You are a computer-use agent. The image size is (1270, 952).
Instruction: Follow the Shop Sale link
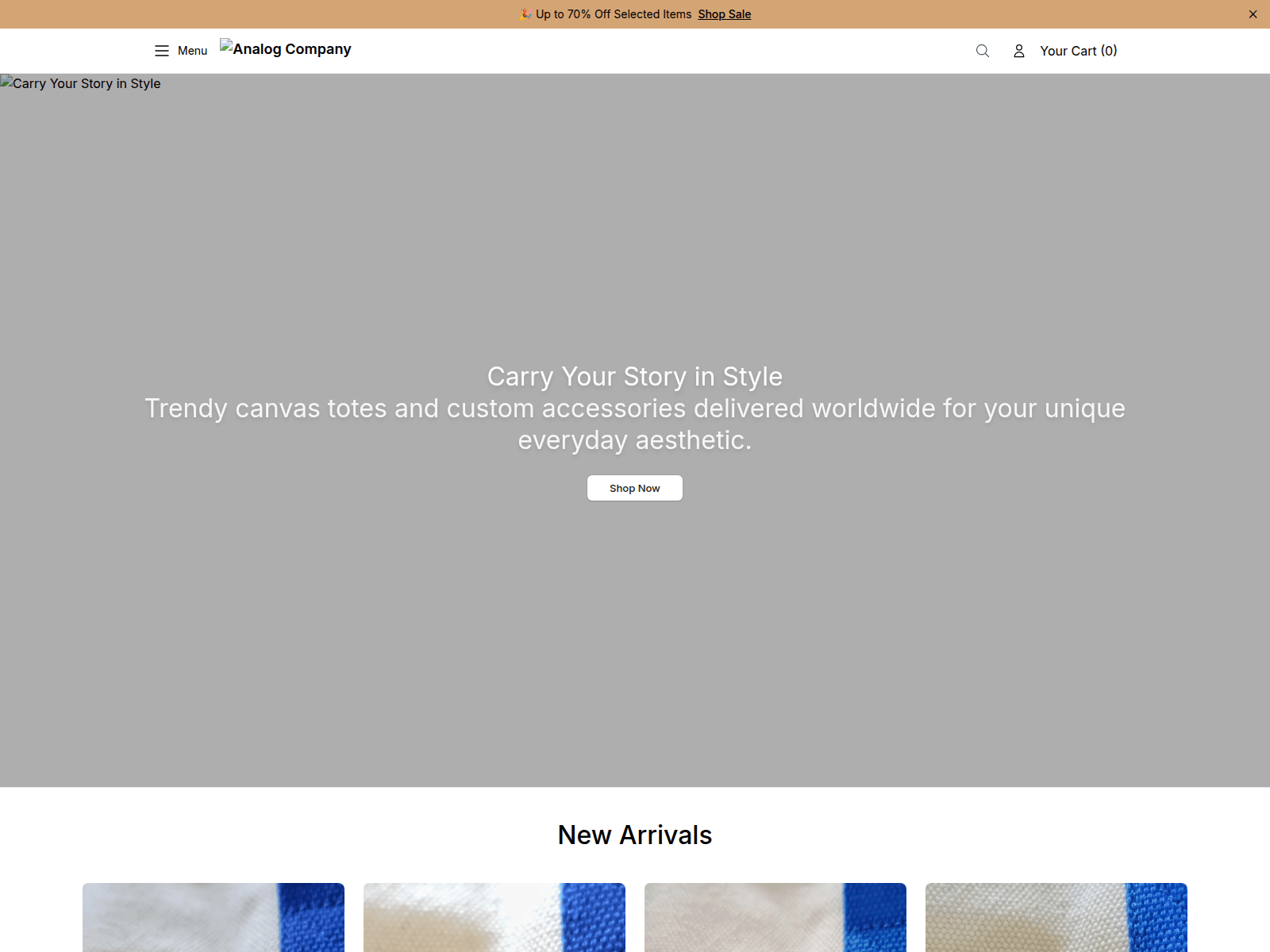click(725, 14)
